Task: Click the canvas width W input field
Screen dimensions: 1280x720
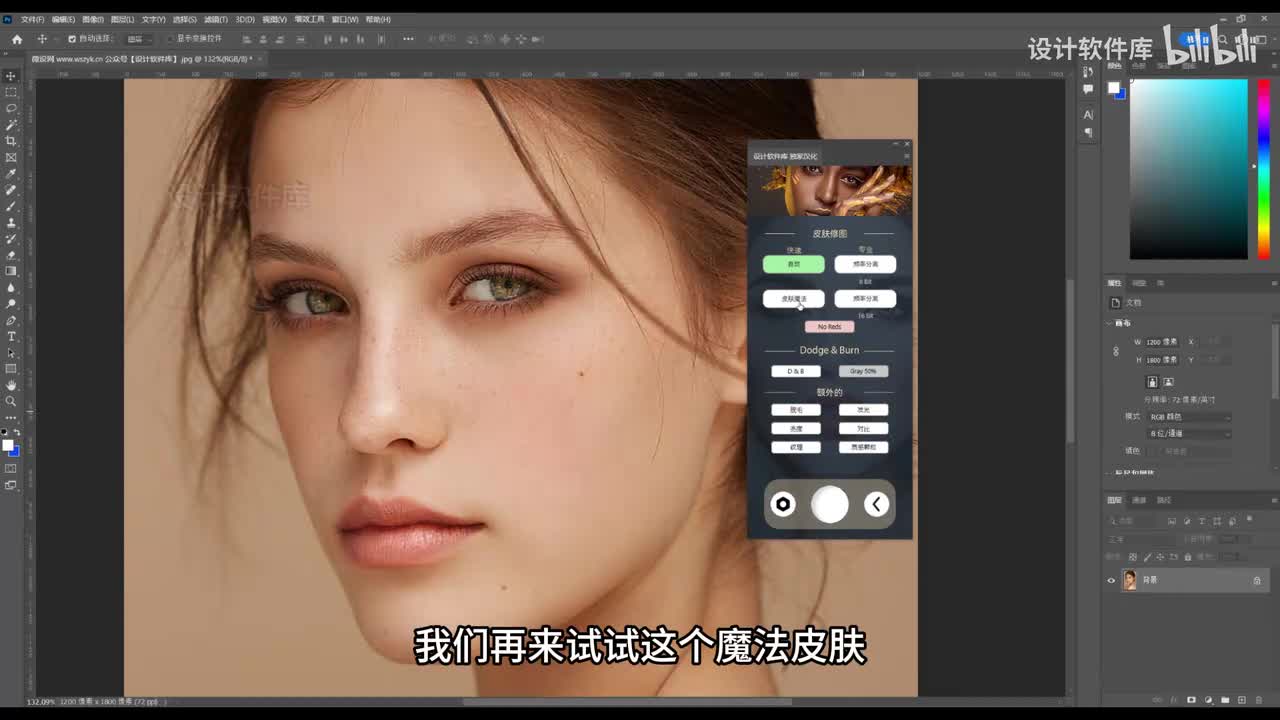Action: [1162, 342]
